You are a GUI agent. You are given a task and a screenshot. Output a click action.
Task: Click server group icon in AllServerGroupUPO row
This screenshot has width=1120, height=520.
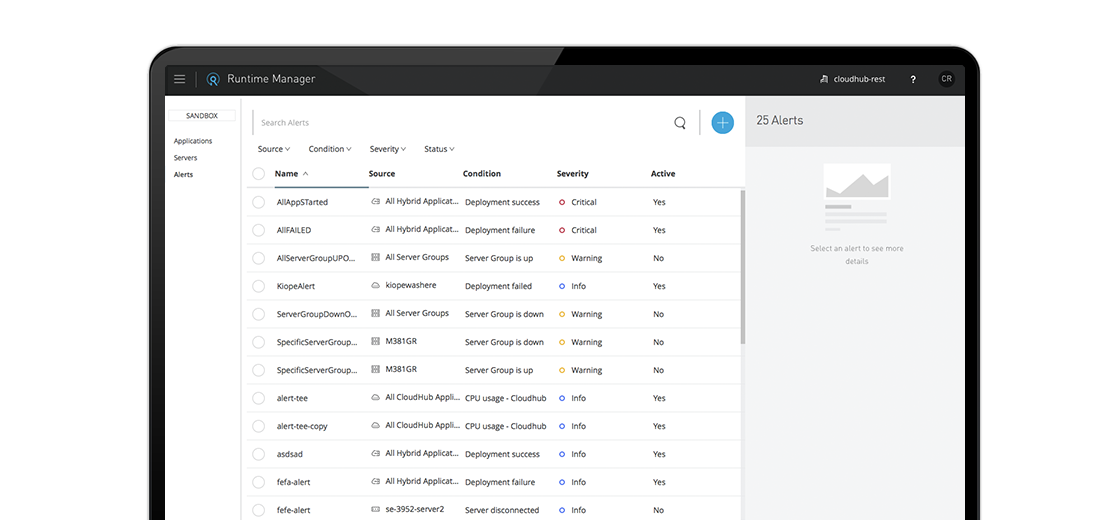(375, 257)
